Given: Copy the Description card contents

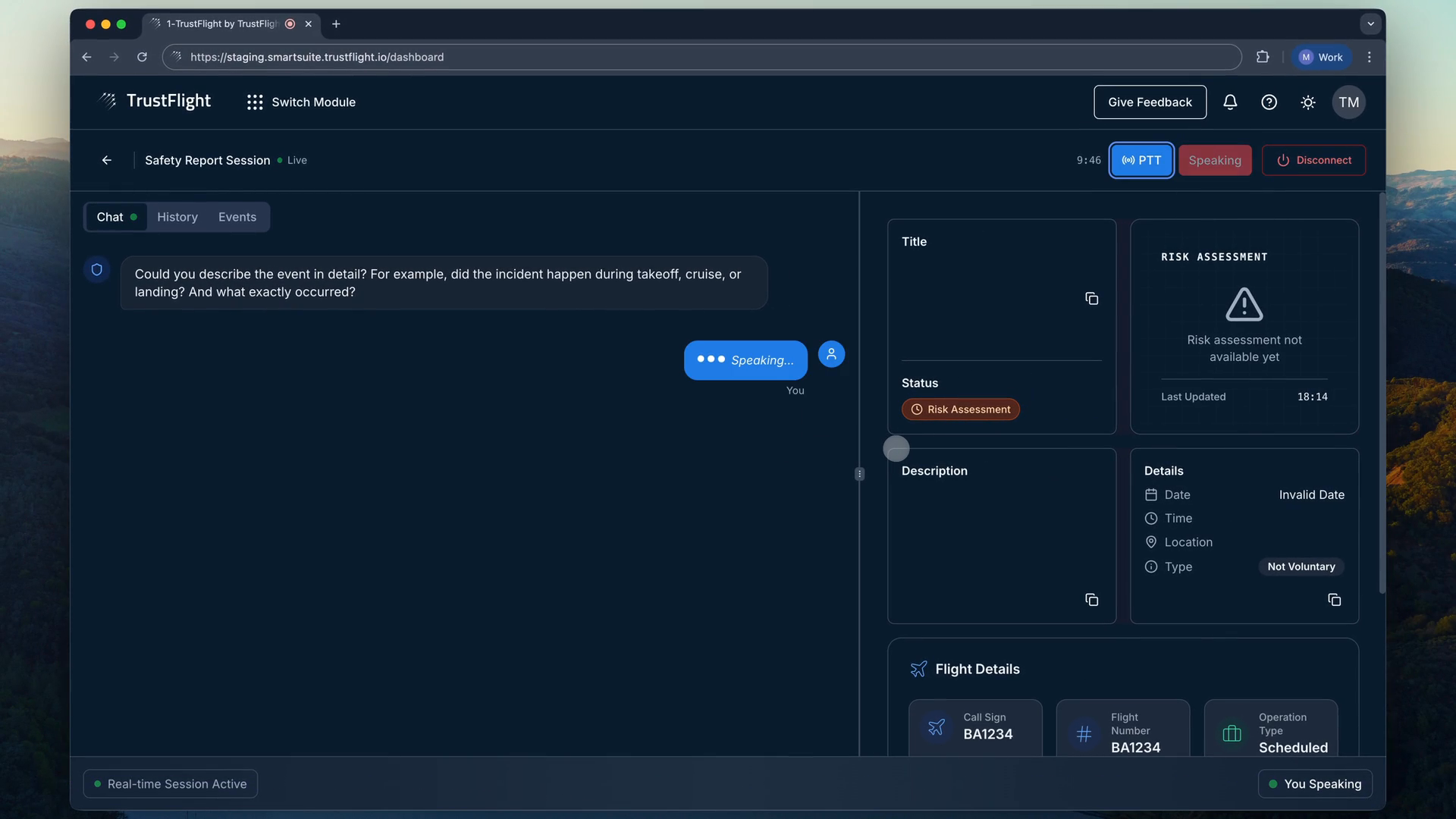Looking at the screenshot, I should click(x=1091, y=600).
